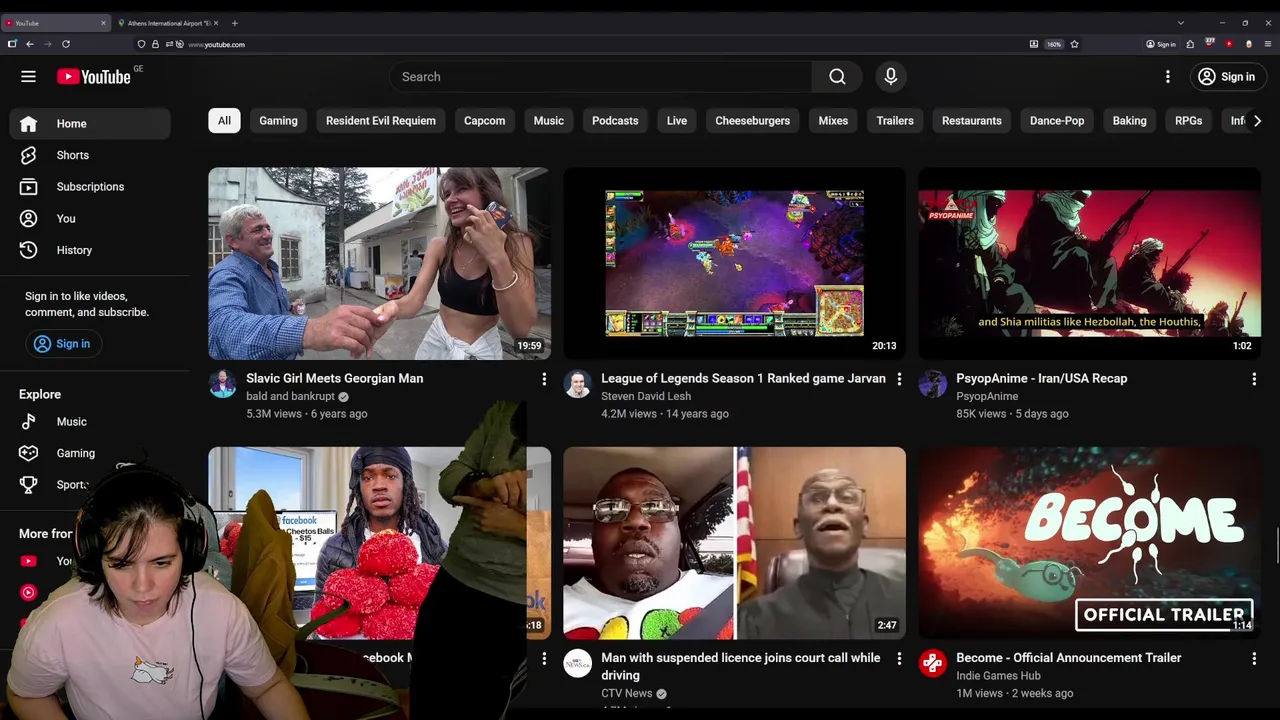
Task: Click the browser address bar URL
Action: 217,44
